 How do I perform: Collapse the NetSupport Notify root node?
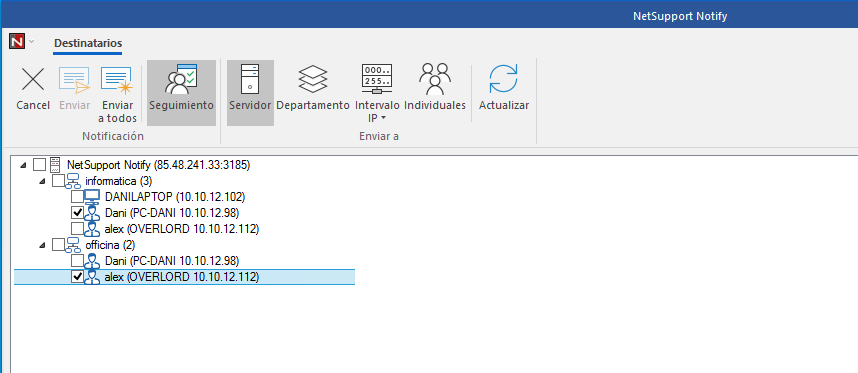click(22, 165)
